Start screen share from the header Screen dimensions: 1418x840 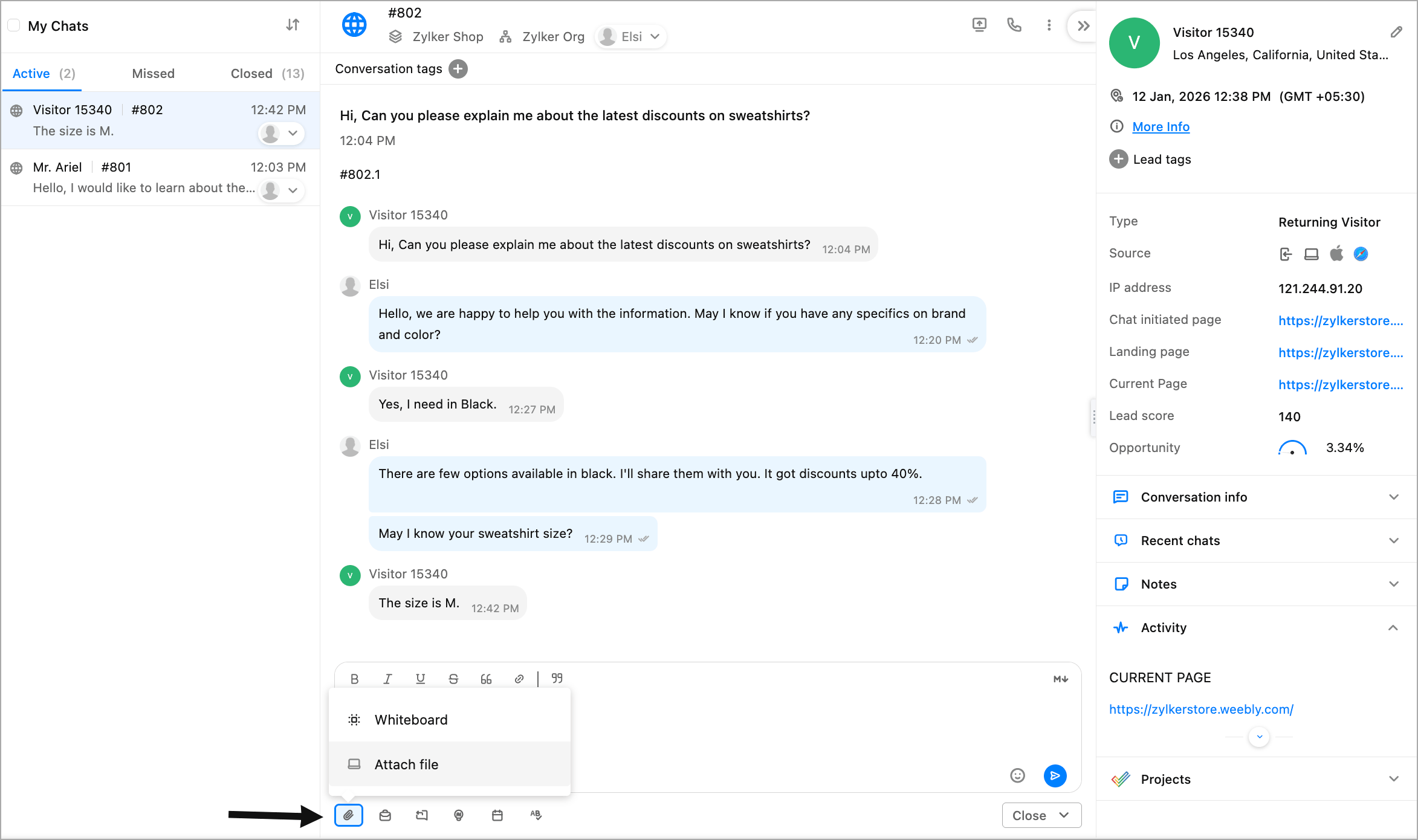pyautogui.click(x=979, y=25)
